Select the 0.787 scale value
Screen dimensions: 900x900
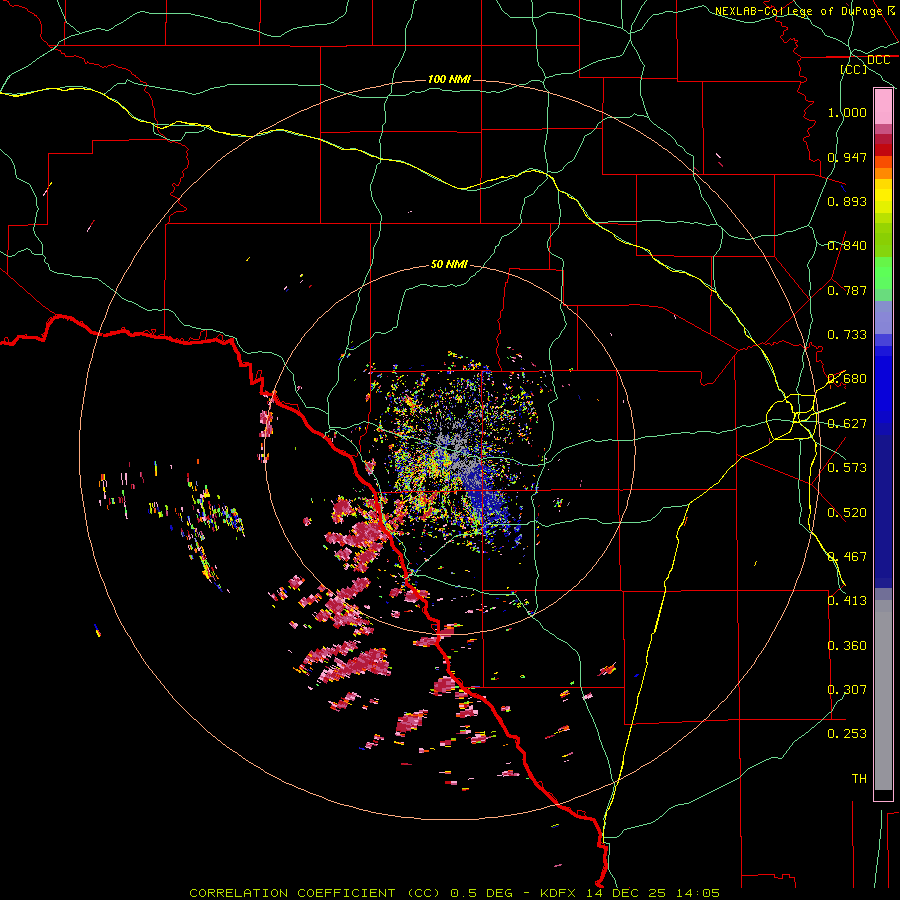[x=847, y=290]
